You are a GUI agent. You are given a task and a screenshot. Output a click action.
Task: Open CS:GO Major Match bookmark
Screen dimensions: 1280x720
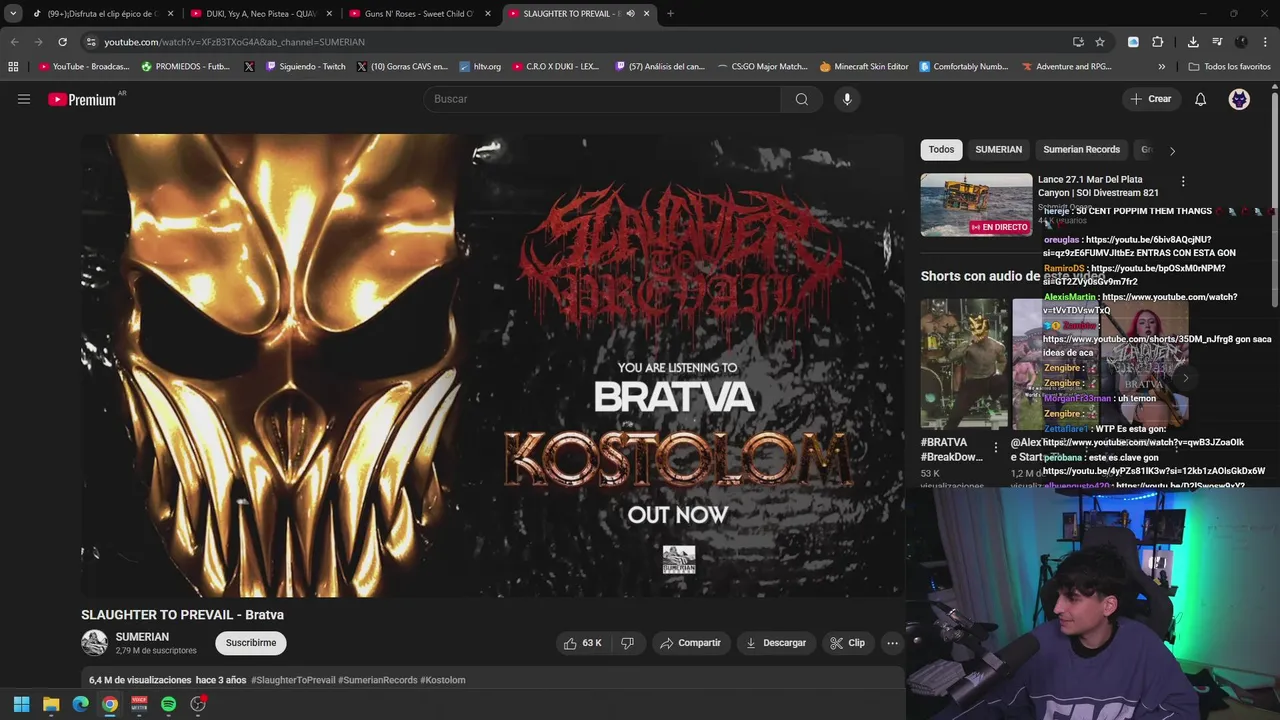pos(762,66)
